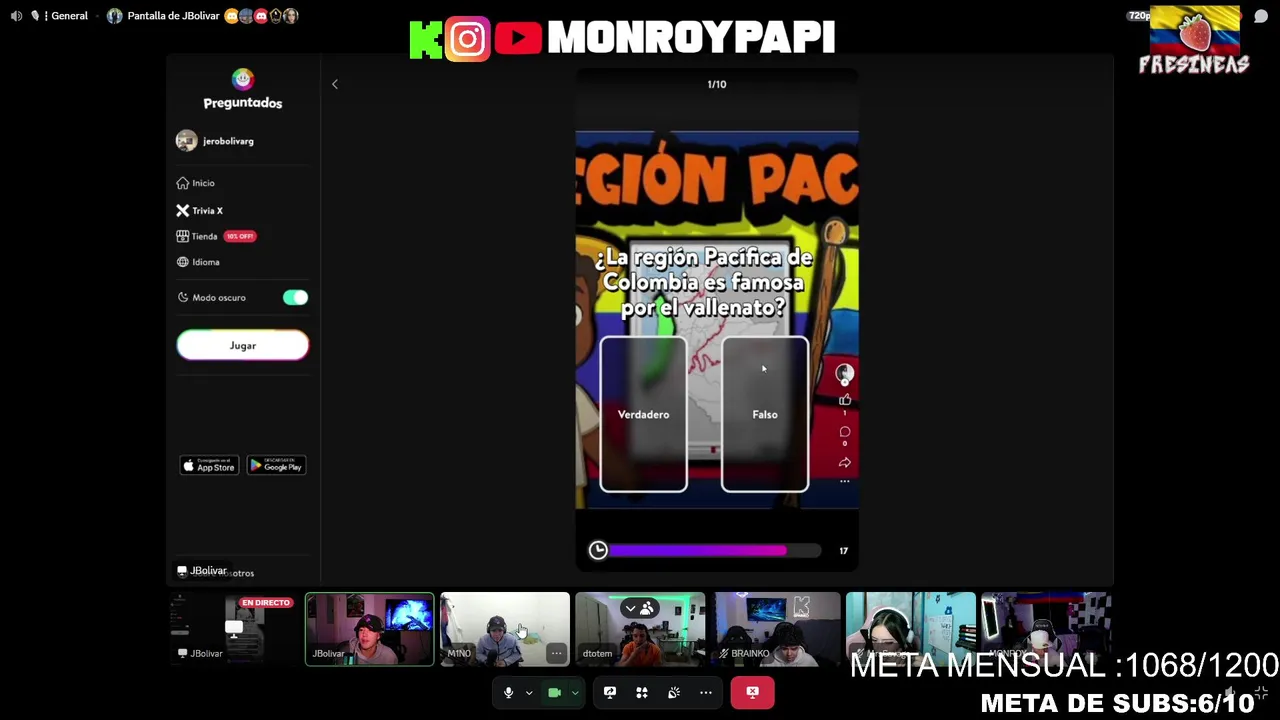
Task: Select the BRAINKO participant tile
Action: 776,629
